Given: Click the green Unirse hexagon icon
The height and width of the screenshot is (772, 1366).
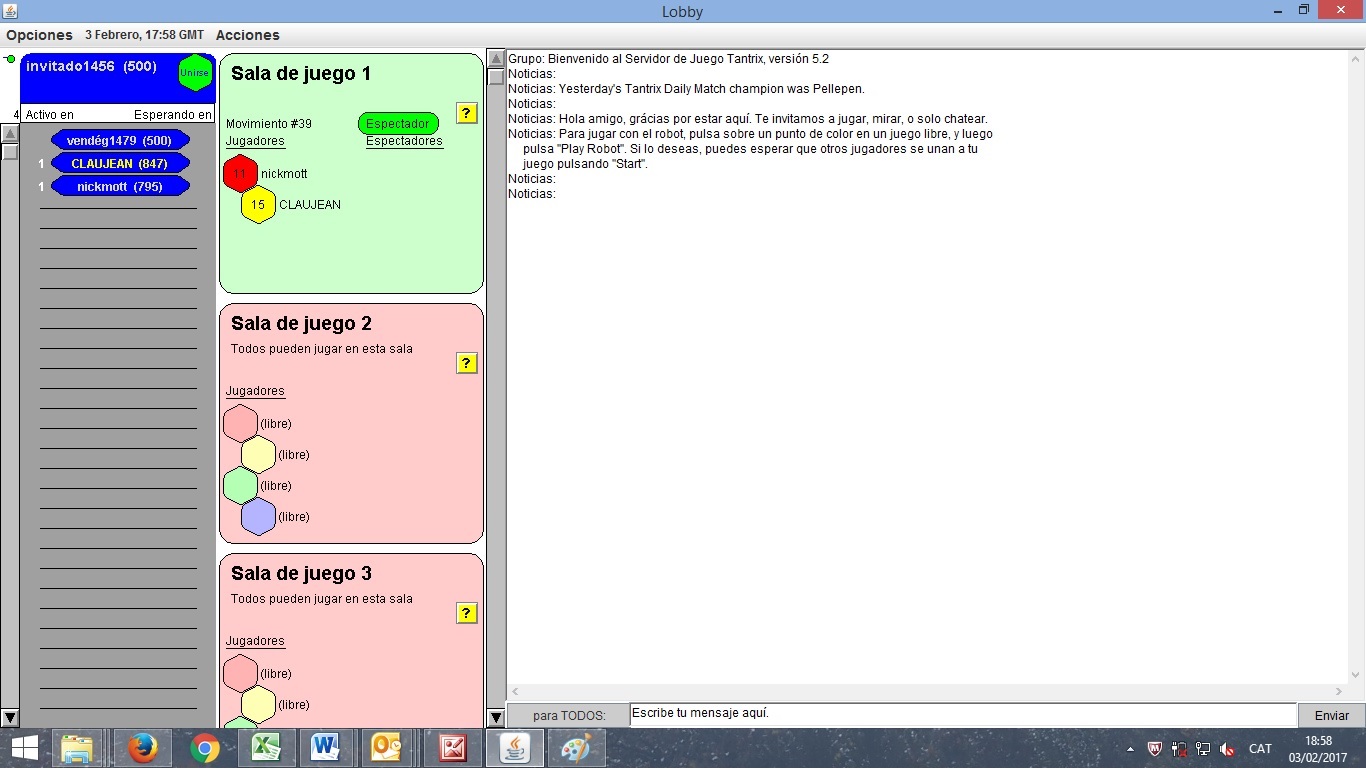Looking at the screenshot, I should (x=195, y=73).
